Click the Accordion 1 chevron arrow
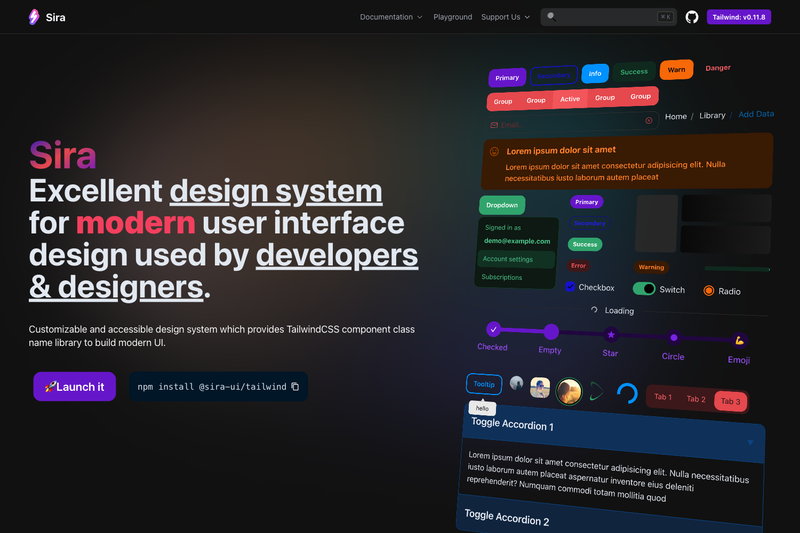800x533 pixels. pos(750,442)
